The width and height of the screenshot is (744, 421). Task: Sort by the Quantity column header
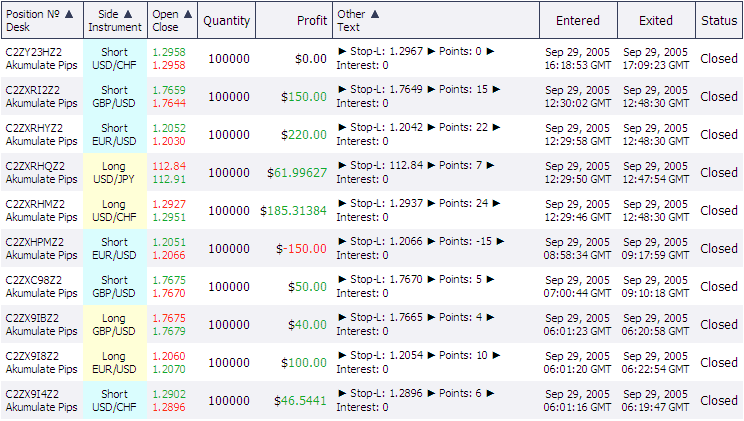(x=227, y=20)
